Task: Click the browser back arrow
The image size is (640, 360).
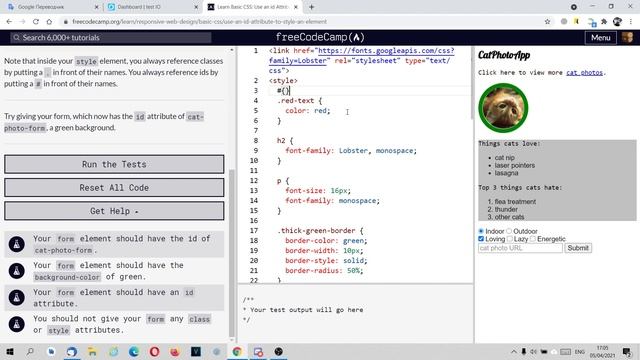Action: tap(9, 22)
